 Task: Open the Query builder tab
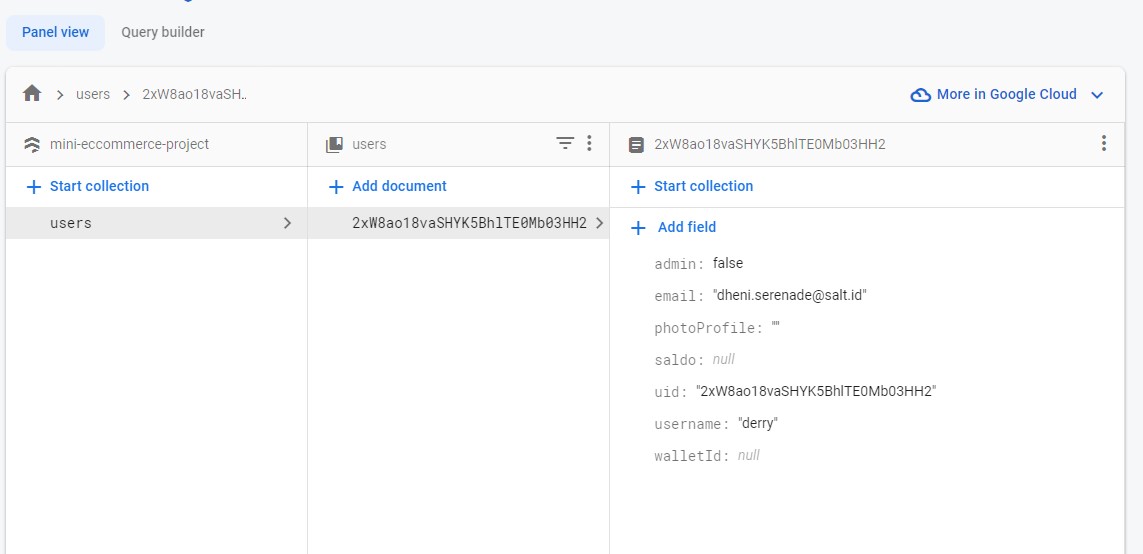click(x=163, y=32)
